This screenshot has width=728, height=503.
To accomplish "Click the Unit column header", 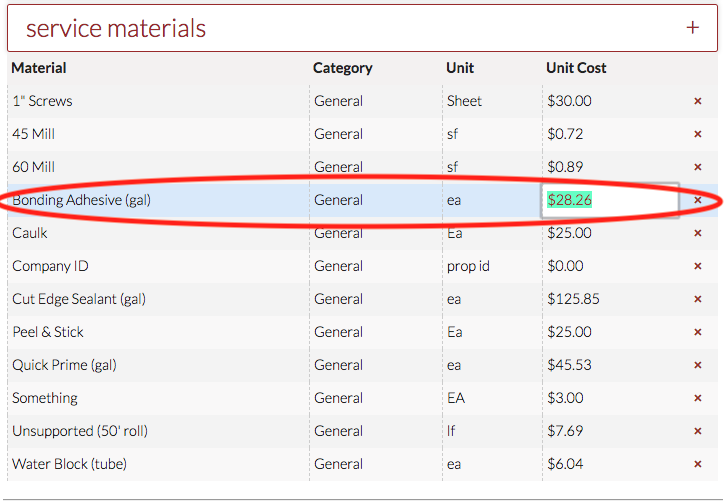I will tap(460, 68).
